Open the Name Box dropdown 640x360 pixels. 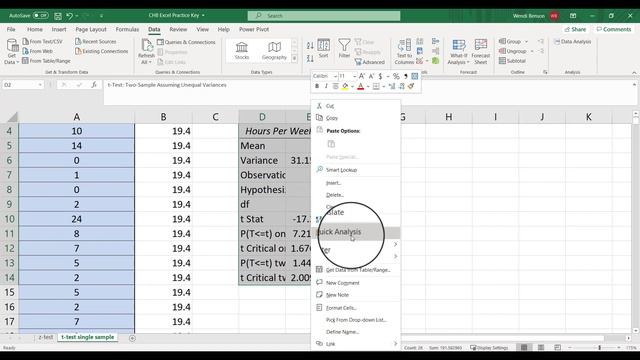tap(40, 85)
